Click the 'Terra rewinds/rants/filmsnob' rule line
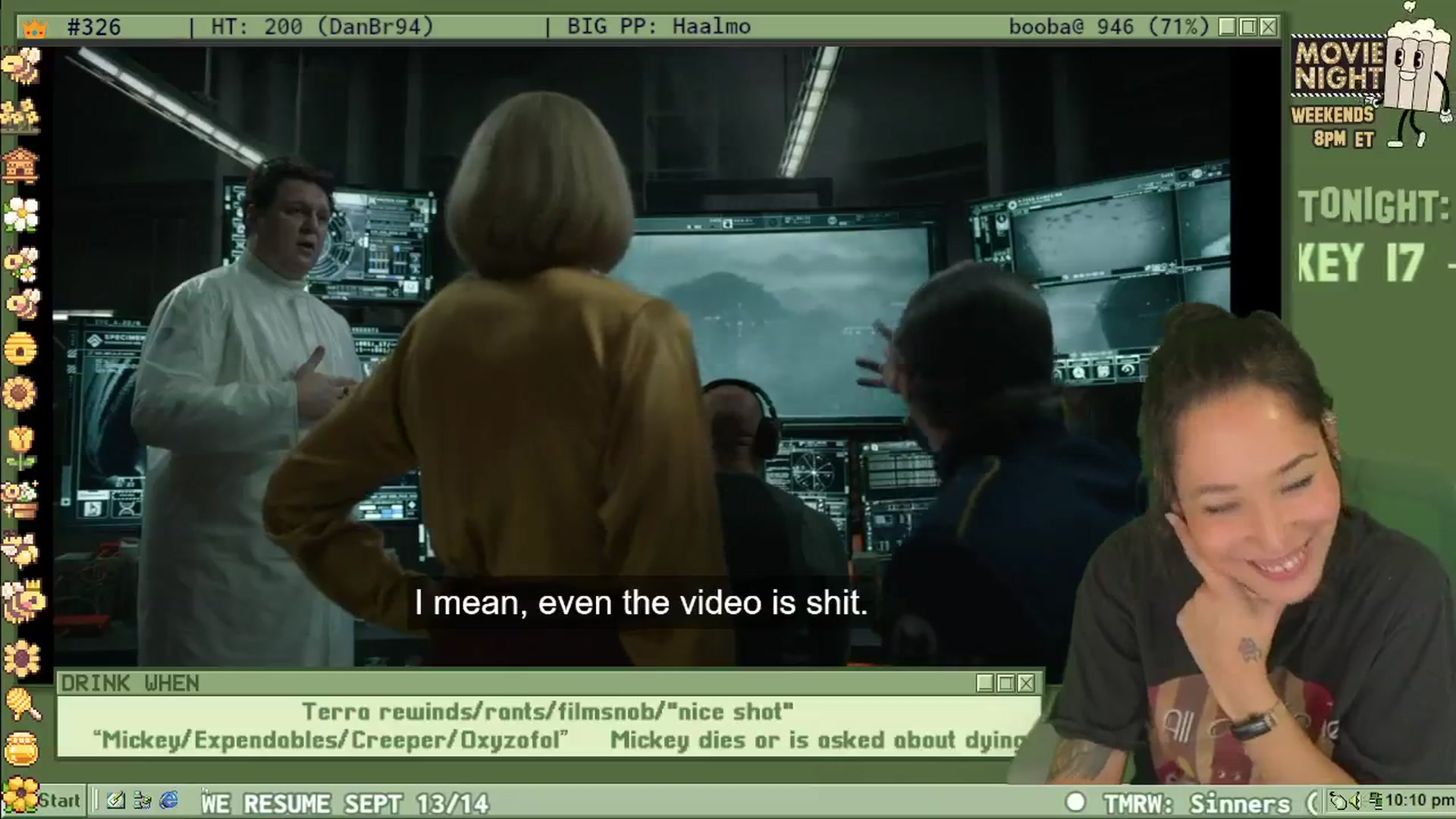1456x819 pixels. pos(548,711)
